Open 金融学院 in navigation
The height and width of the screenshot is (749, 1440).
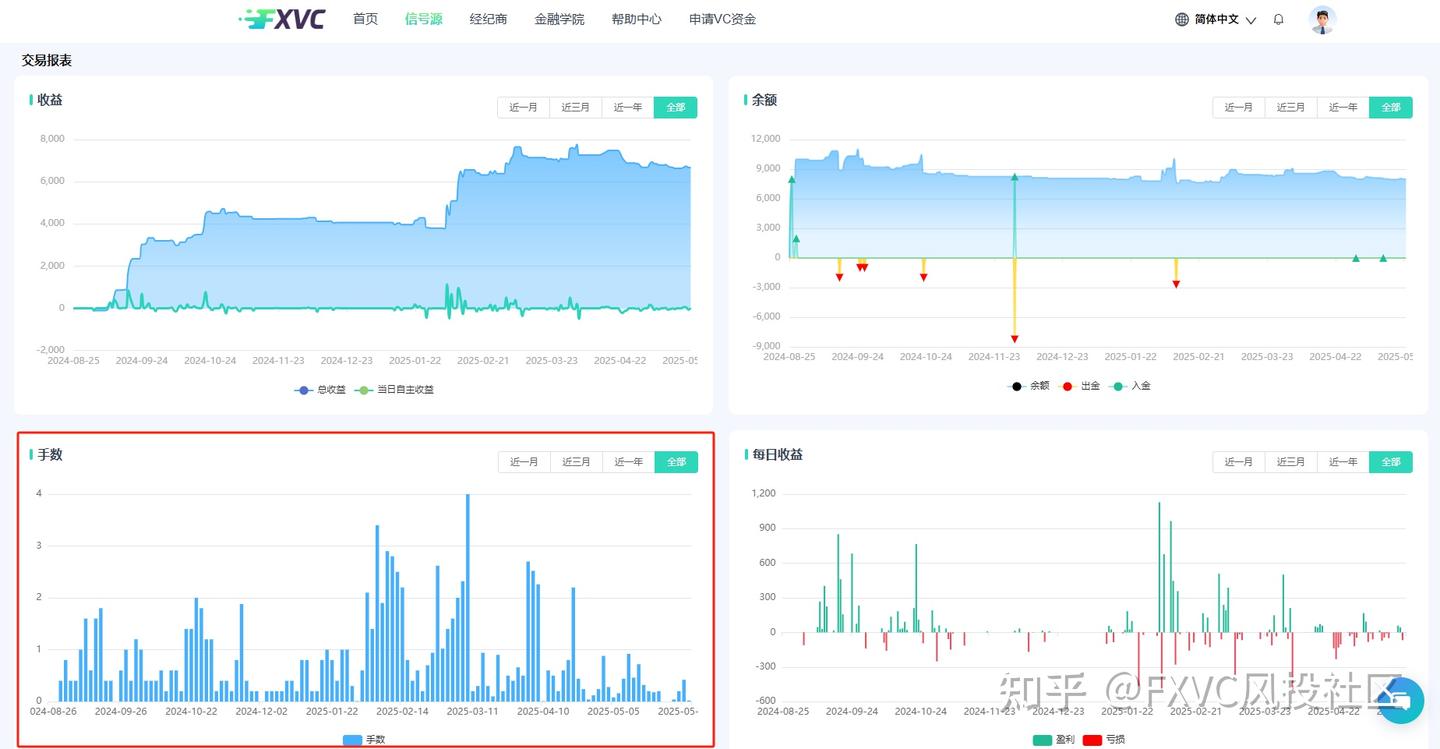coord(559,19)
